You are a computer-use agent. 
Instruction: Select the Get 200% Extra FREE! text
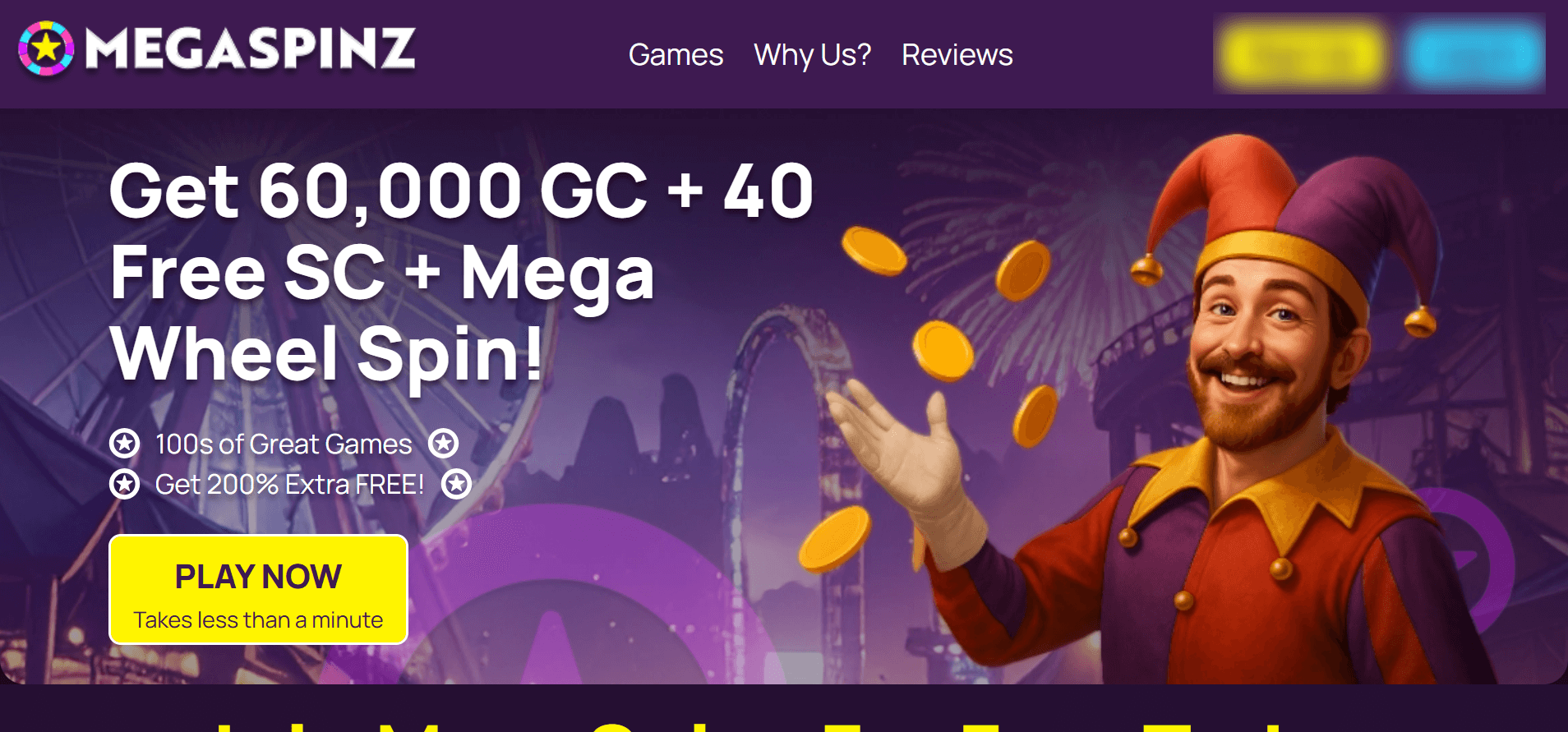pyautogui.click(x=289, y=485)
